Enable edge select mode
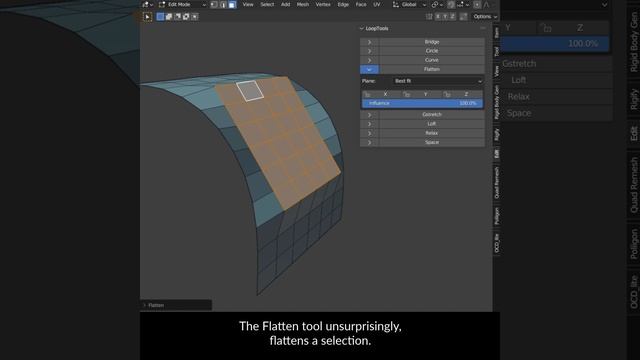640x360 pixels. (x=223, y=4)
